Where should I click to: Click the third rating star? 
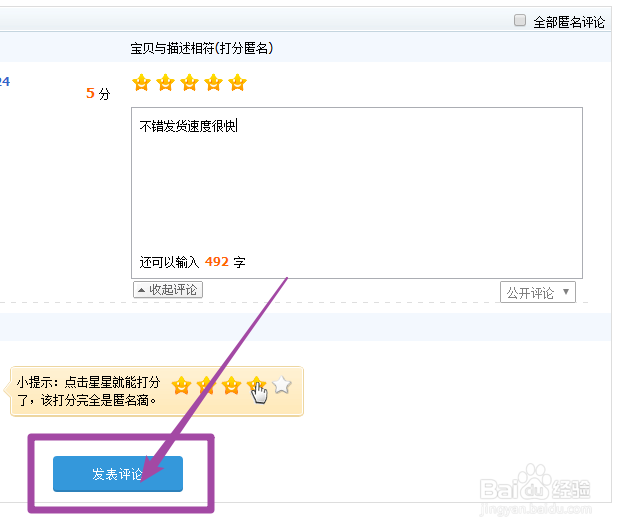tap(189, 83)
